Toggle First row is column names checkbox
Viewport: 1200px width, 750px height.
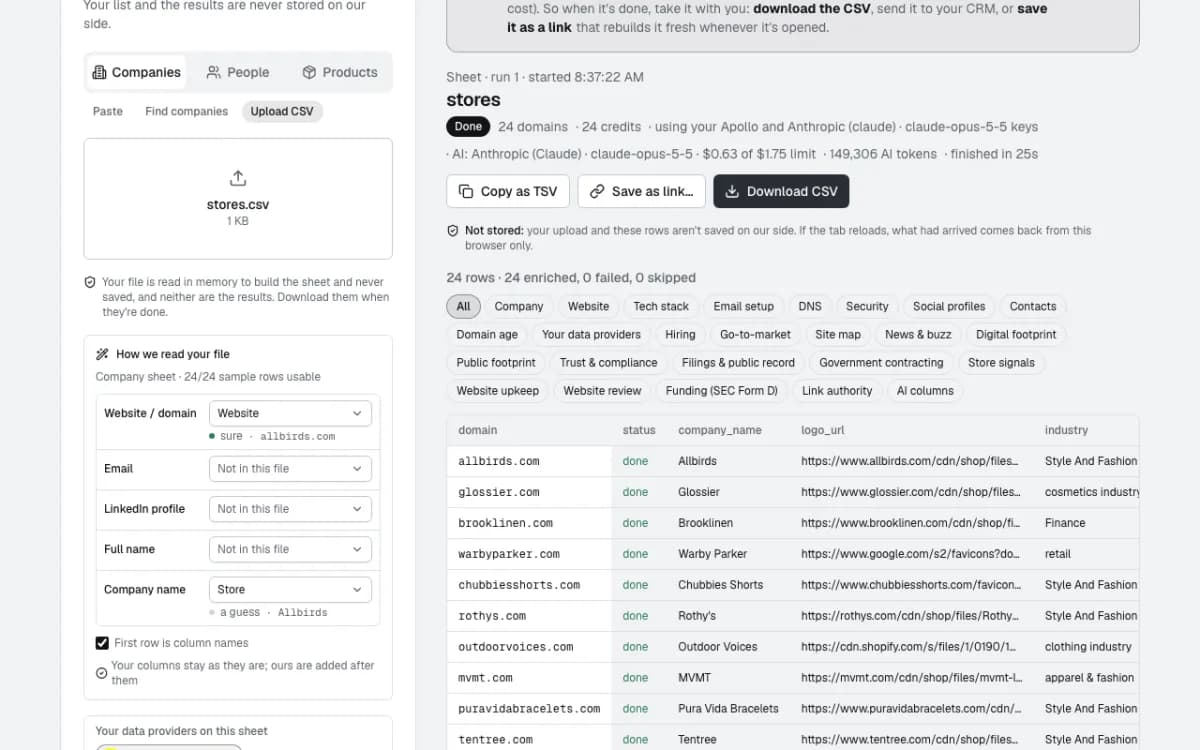(x=102, y=643)
